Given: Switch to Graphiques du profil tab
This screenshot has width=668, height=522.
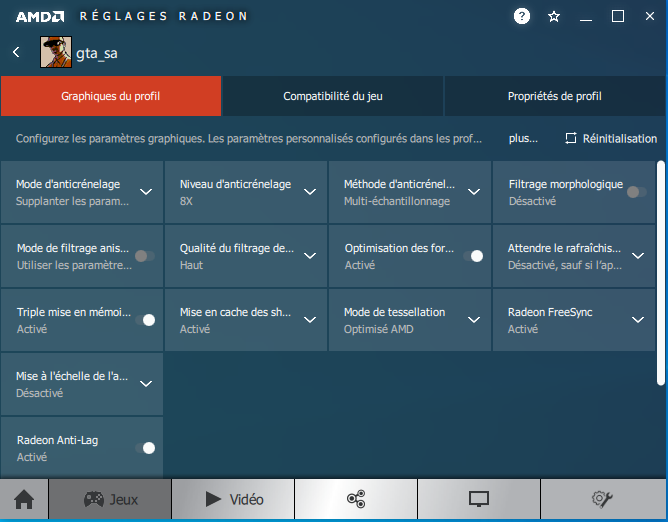Looking at the screenshot, I should click(x=111, y=96).
